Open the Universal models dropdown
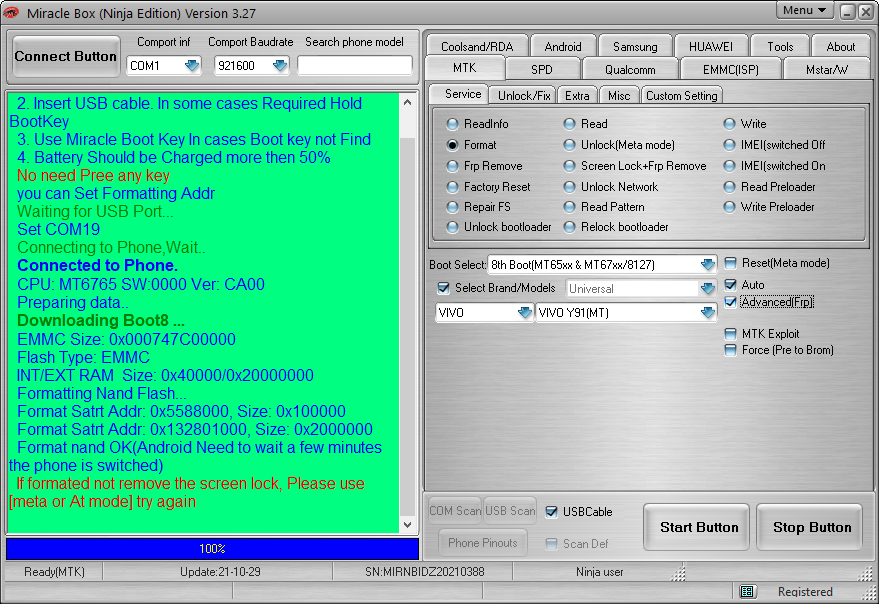 pos(708,288)
